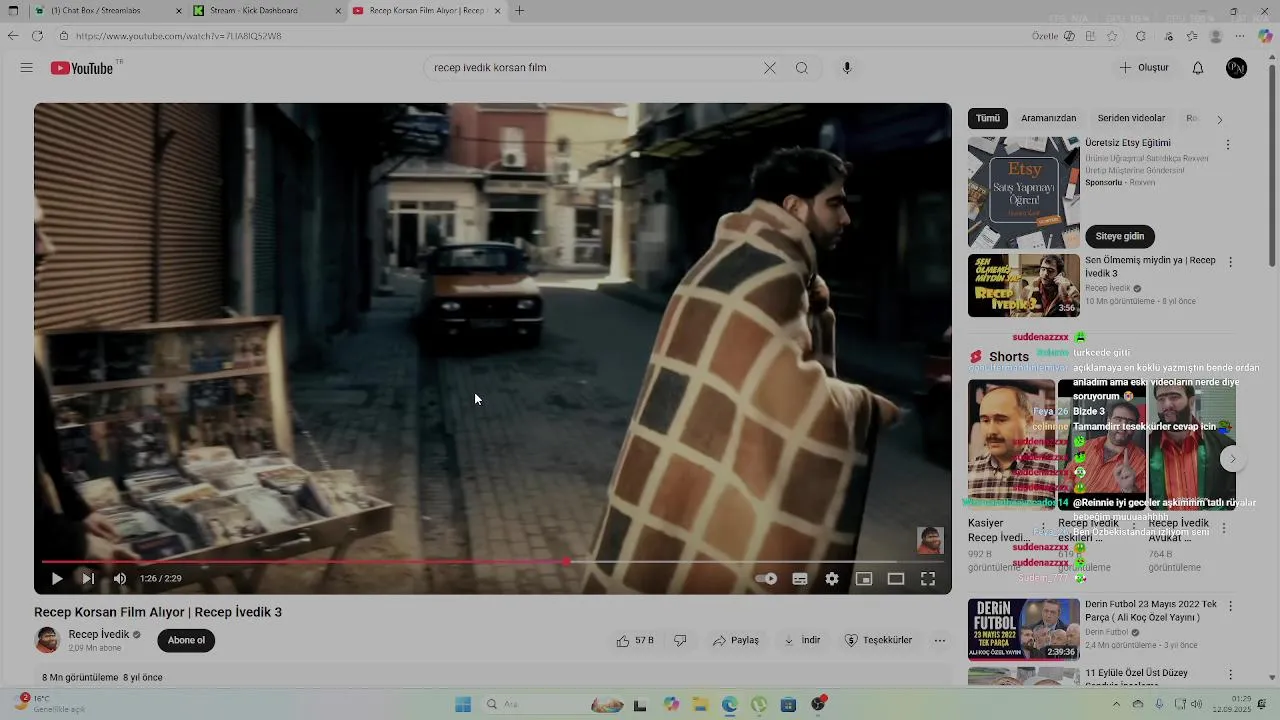Viewport: 1280px width, 720px height.
Task: Mute the video volume
Action: pos(120,578)
